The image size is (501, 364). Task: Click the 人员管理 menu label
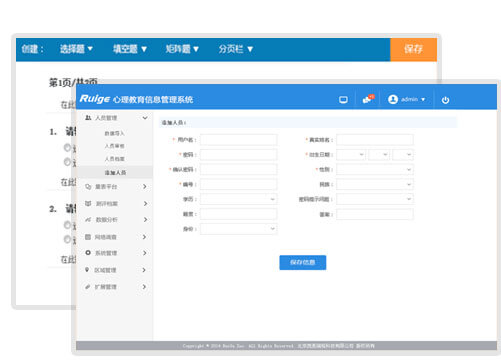(x=106, y=118)
